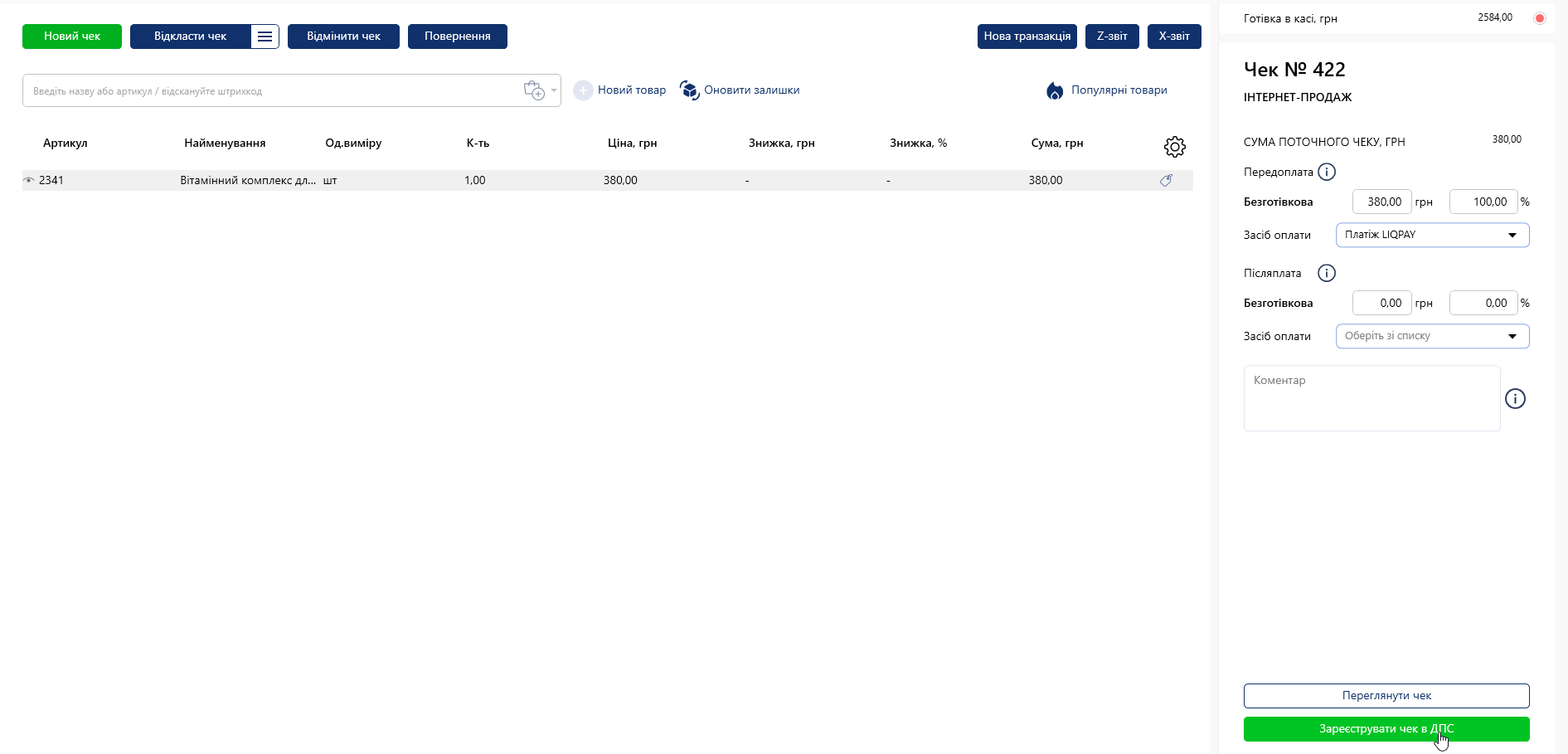
Task: Open the Z-звіт report
Action: click(x=1112, y=36)
